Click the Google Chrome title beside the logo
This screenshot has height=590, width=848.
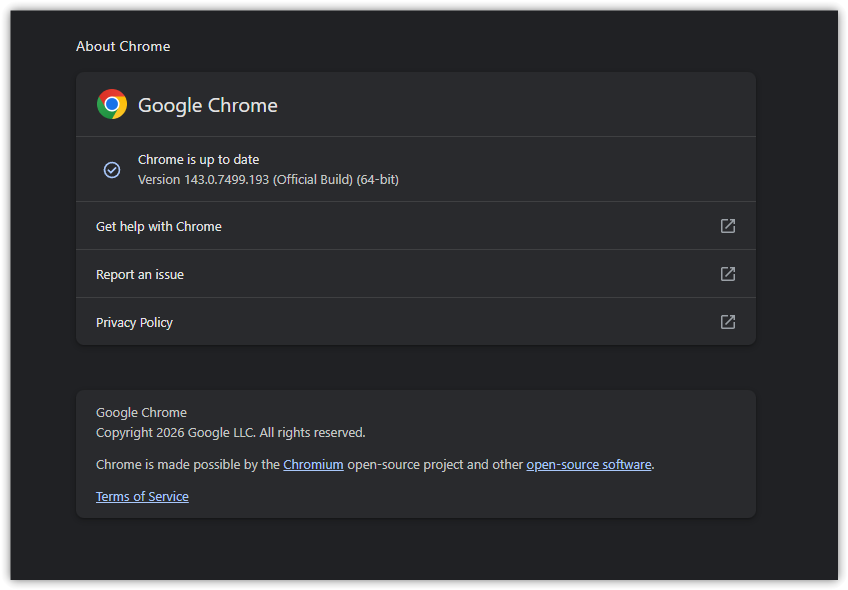click(208, 106)
